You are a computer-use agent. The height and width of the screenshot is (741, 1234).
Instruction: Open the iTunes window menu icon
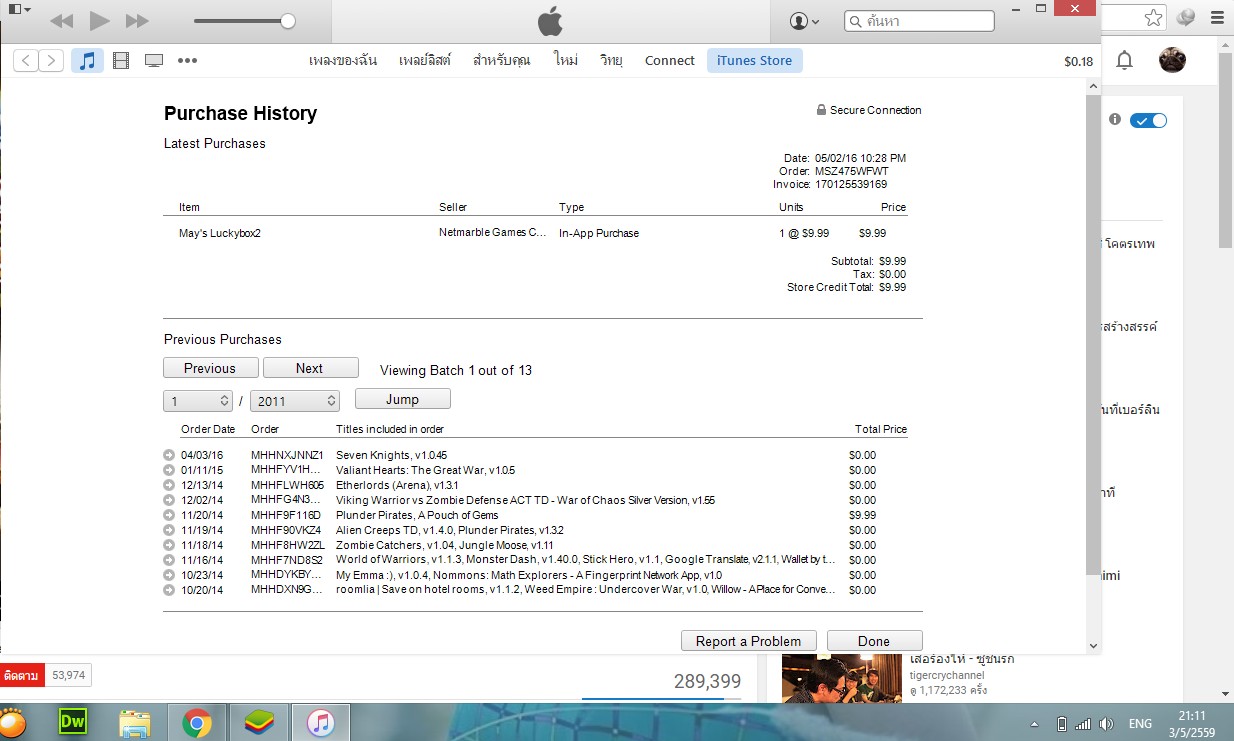coord(19,9)
